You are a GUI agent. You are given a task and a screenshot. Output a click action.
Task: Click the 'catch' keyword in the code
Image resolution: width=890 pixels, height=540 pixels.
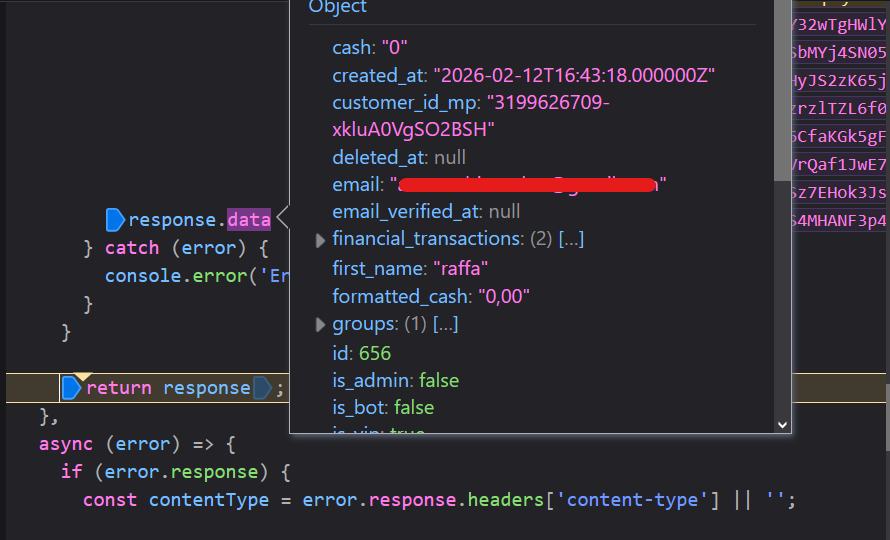point(132,248)
